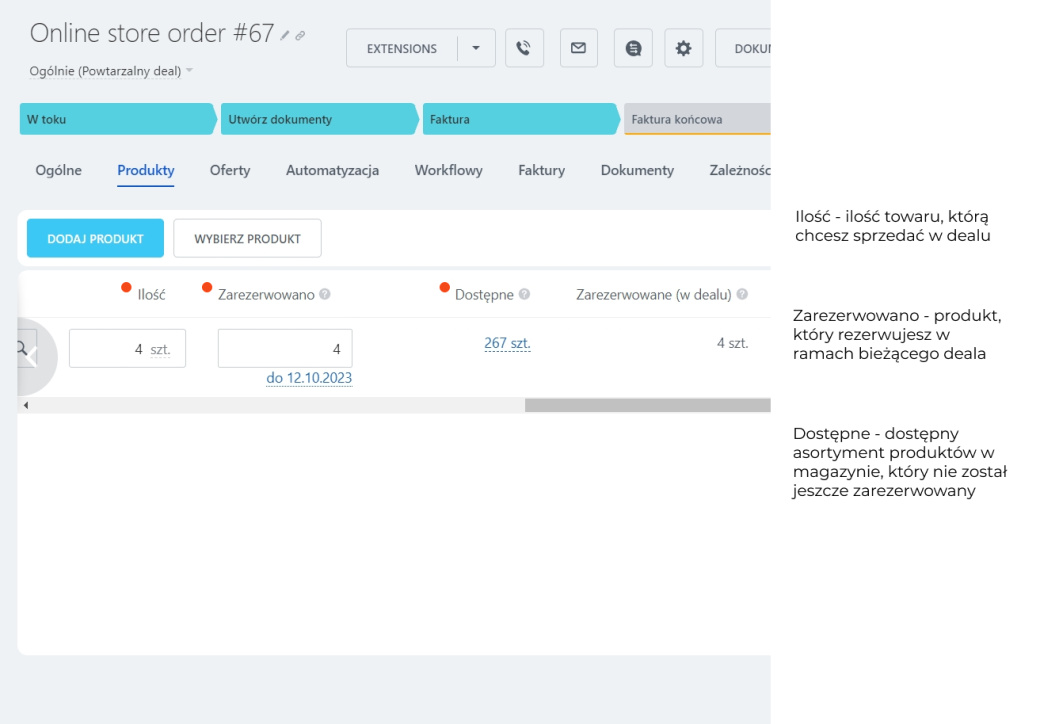The width and height of the screenshot is (1040, 724).
Task: Open the settings gear icon
Action: point(683,48)
